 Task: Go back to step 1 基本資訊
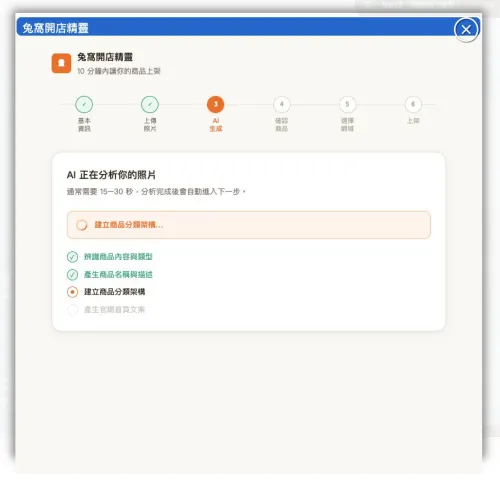[x=84, y=104]
